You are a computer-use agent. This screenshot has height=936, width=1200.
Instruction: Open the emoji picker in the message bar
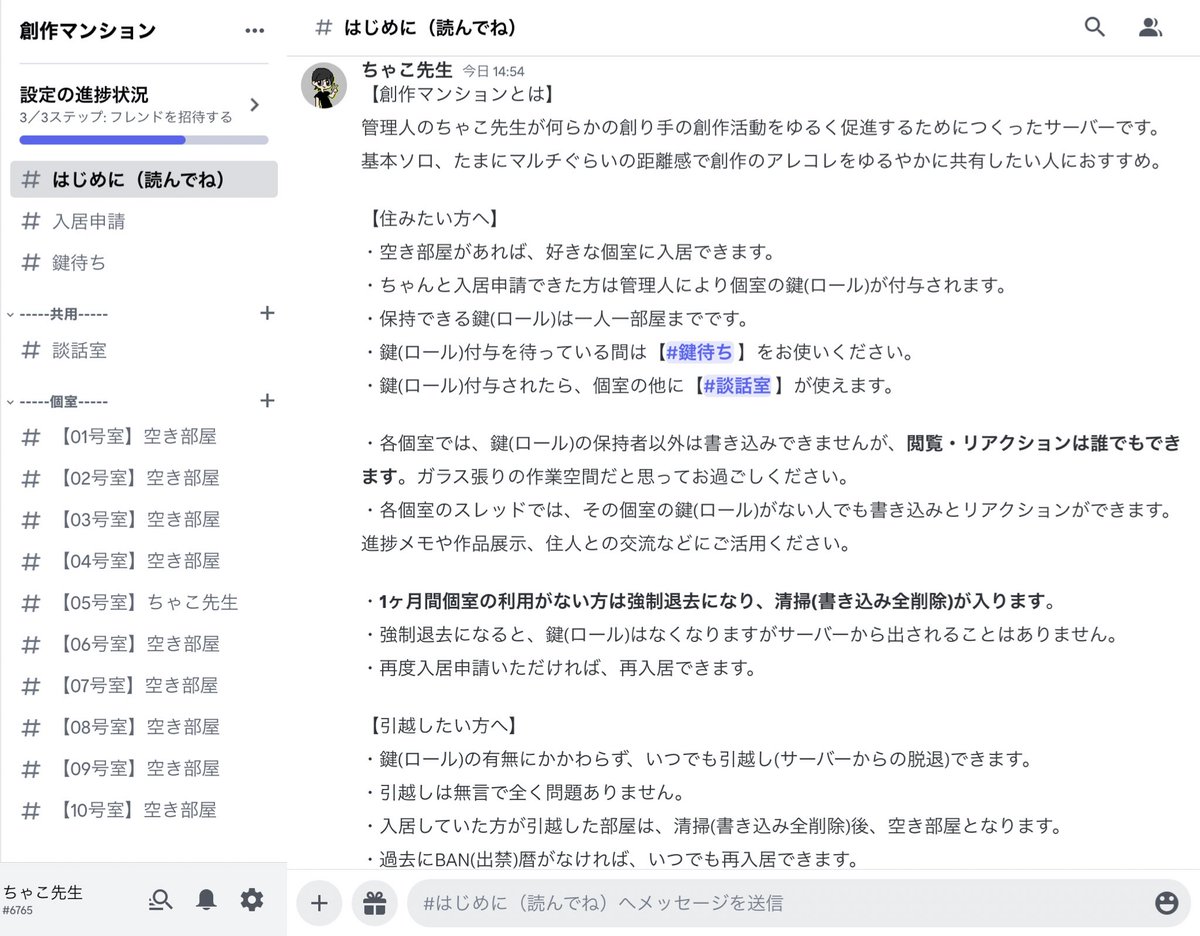point(1166,902)
